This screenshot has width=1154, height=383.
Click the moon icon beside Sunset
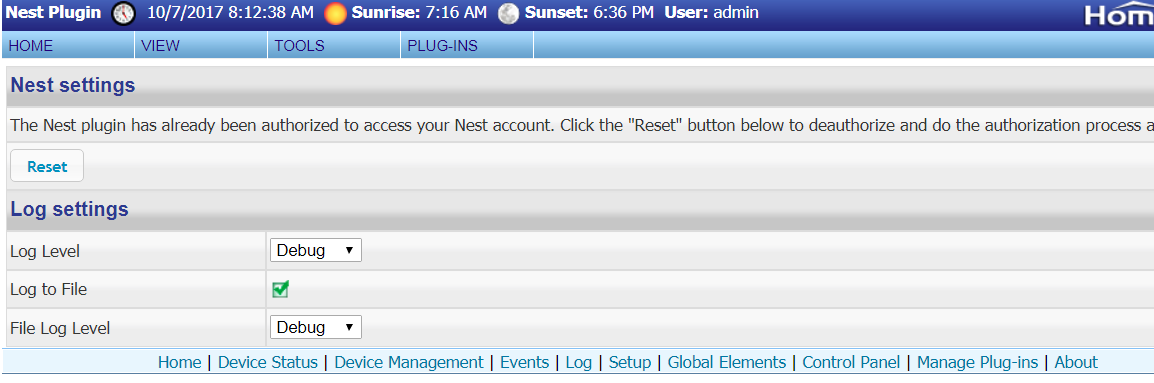point(508,13)
